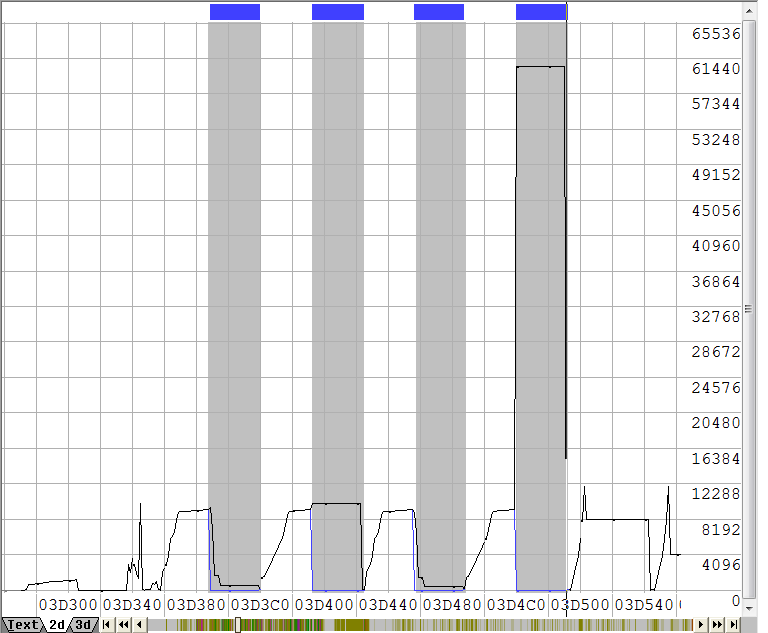Click the address label 03D380
Screen dimensions: 768x633
pyautogui.click(x=196, y=605)
